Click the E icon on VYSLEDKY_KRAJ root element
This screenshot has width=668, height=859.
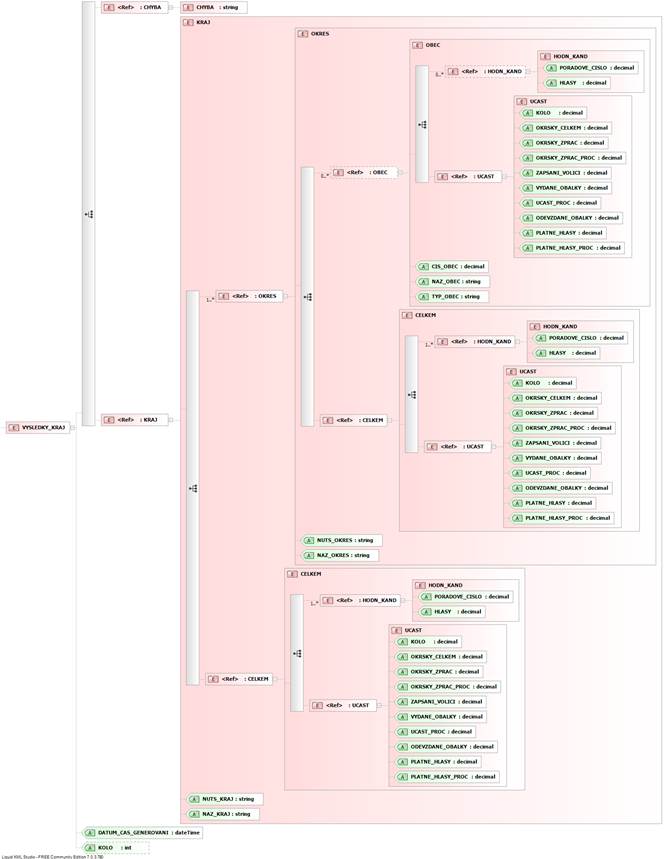pyautogui.click(x=14, y=428)
